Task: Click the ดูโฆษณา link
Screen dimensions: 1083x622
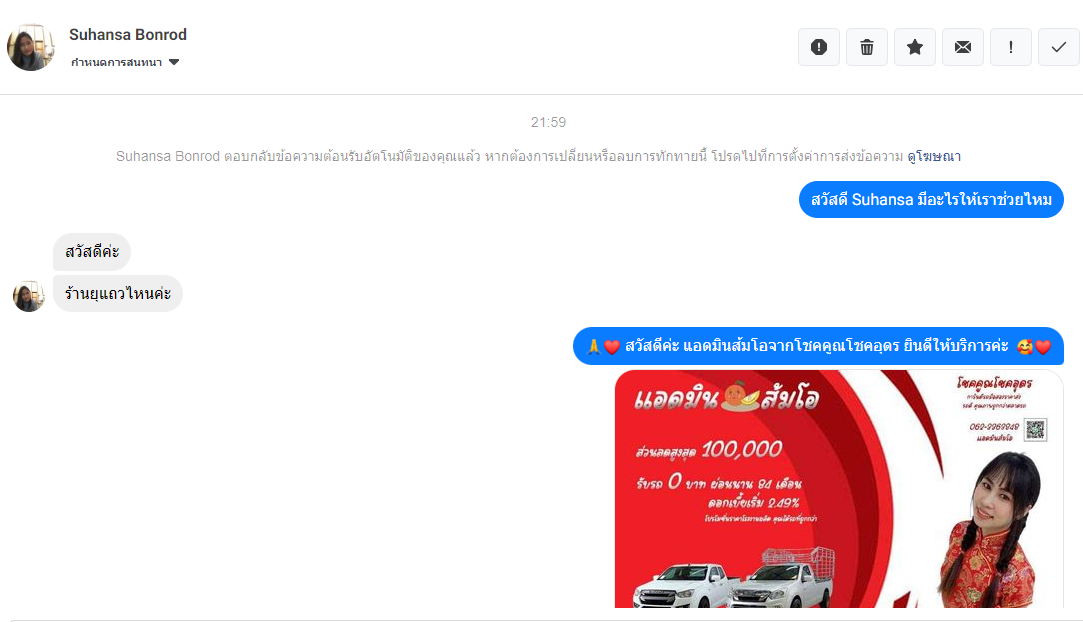Action: click(934, 157)
